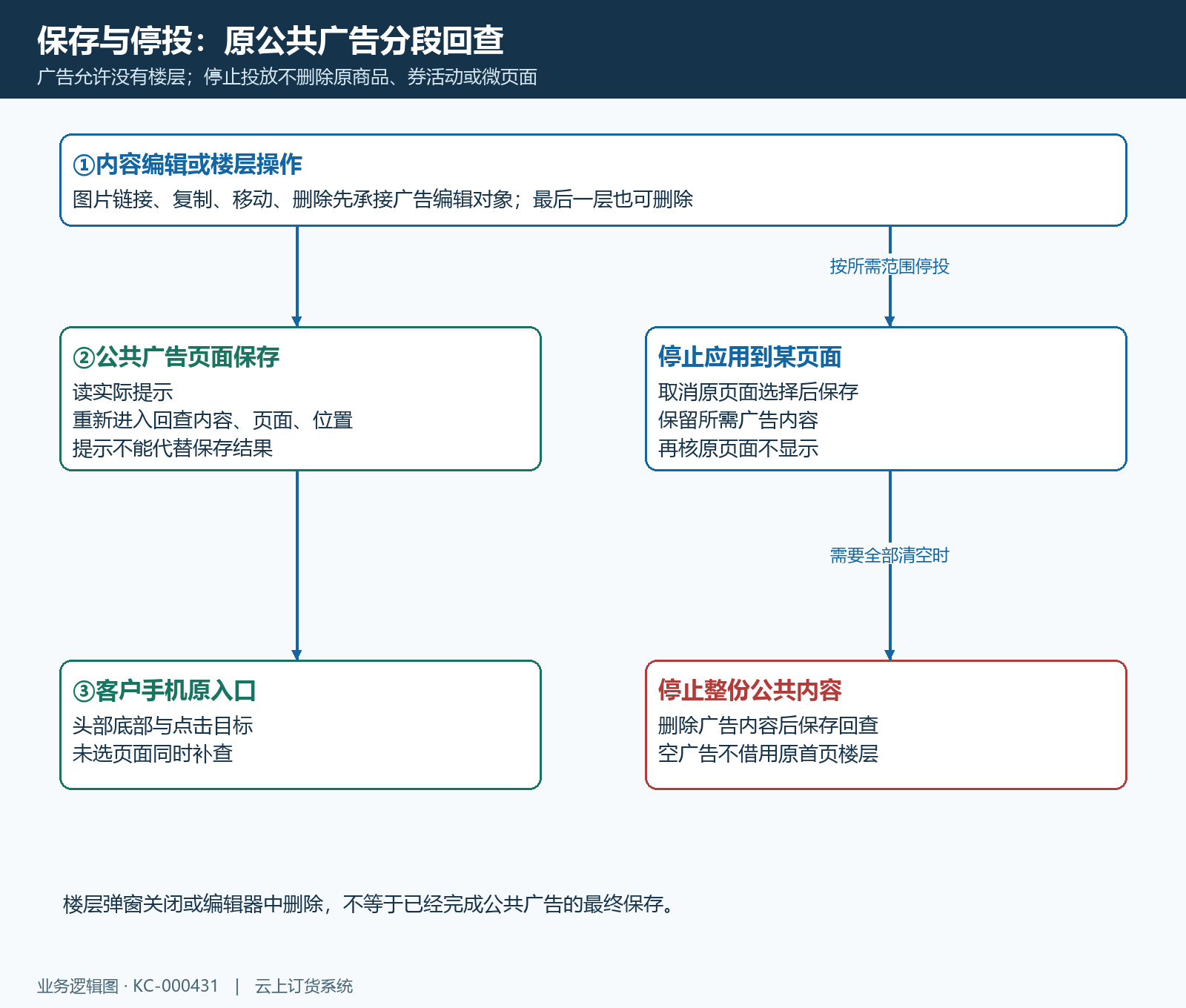Viewport: 1186px width, 1008px height.
Task: Select the line 空广告不借用原首页楼层
Action: [x=769, y=754]
